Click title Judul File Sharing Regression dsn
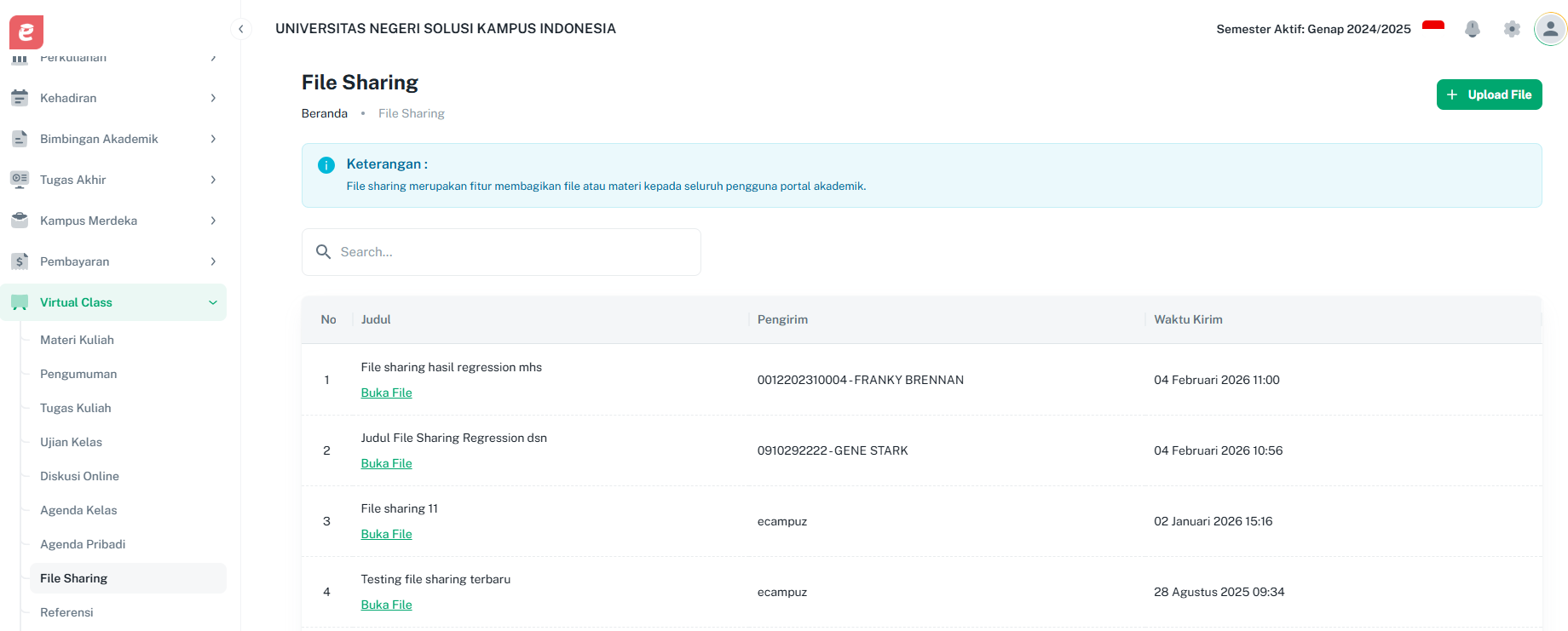 [454, 438]
